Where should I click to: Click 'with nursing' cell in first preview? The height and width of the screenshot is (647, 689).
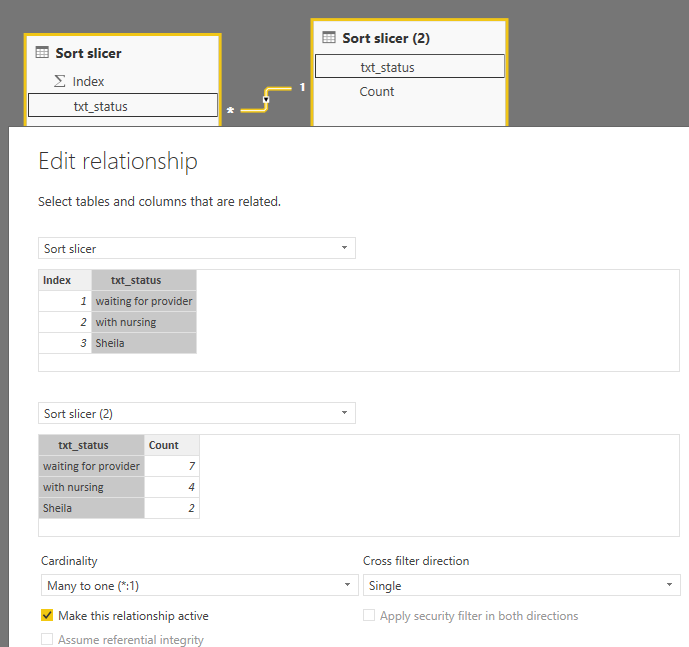(144, 322)
